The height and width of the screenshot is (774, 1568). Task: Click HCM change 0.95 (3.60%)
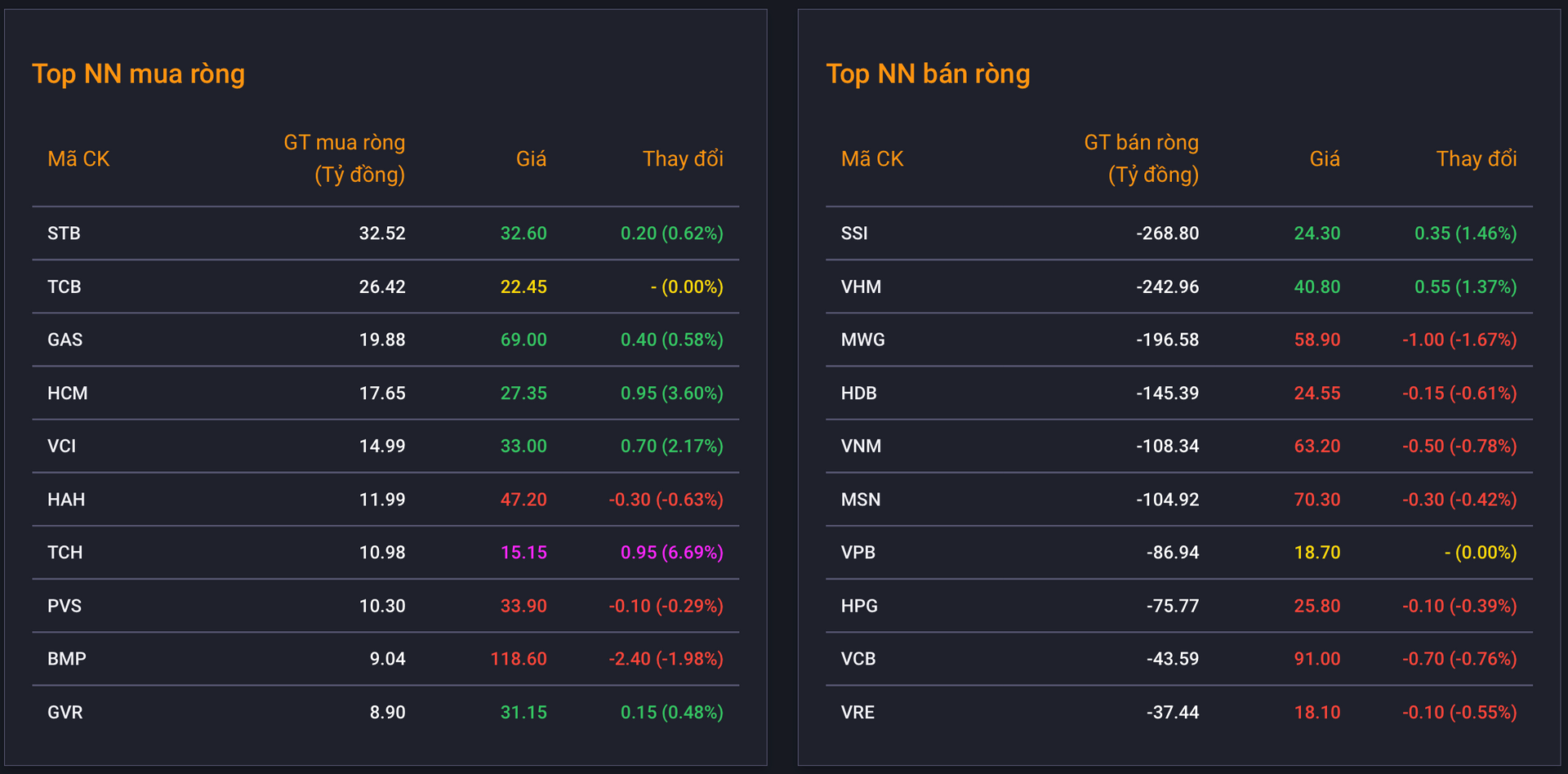pos(672,393)
